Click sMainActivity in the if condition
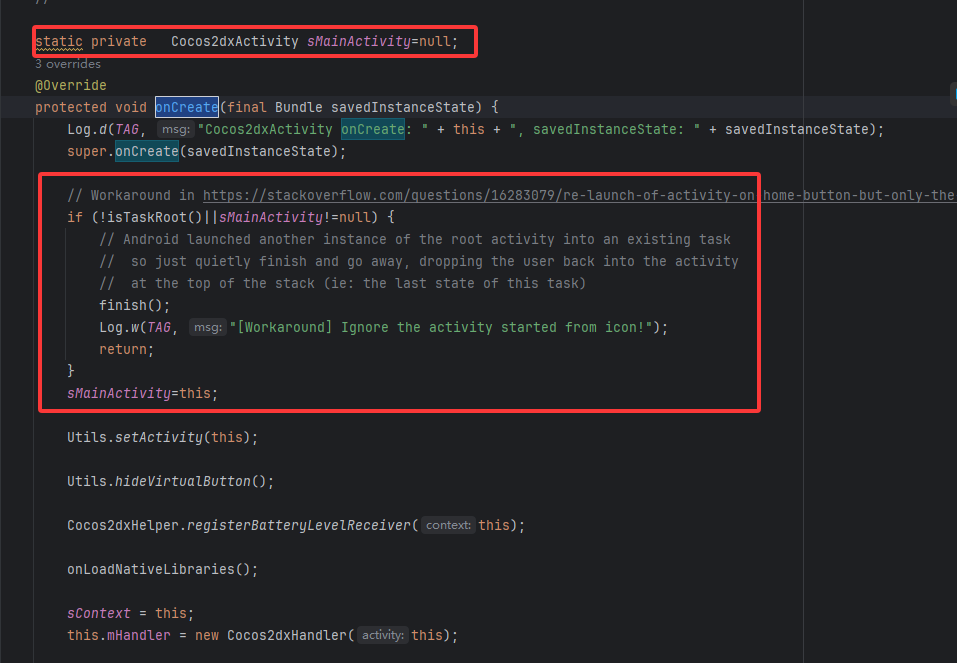The width and height of the screenshot is (957, 663). (270, 217)
